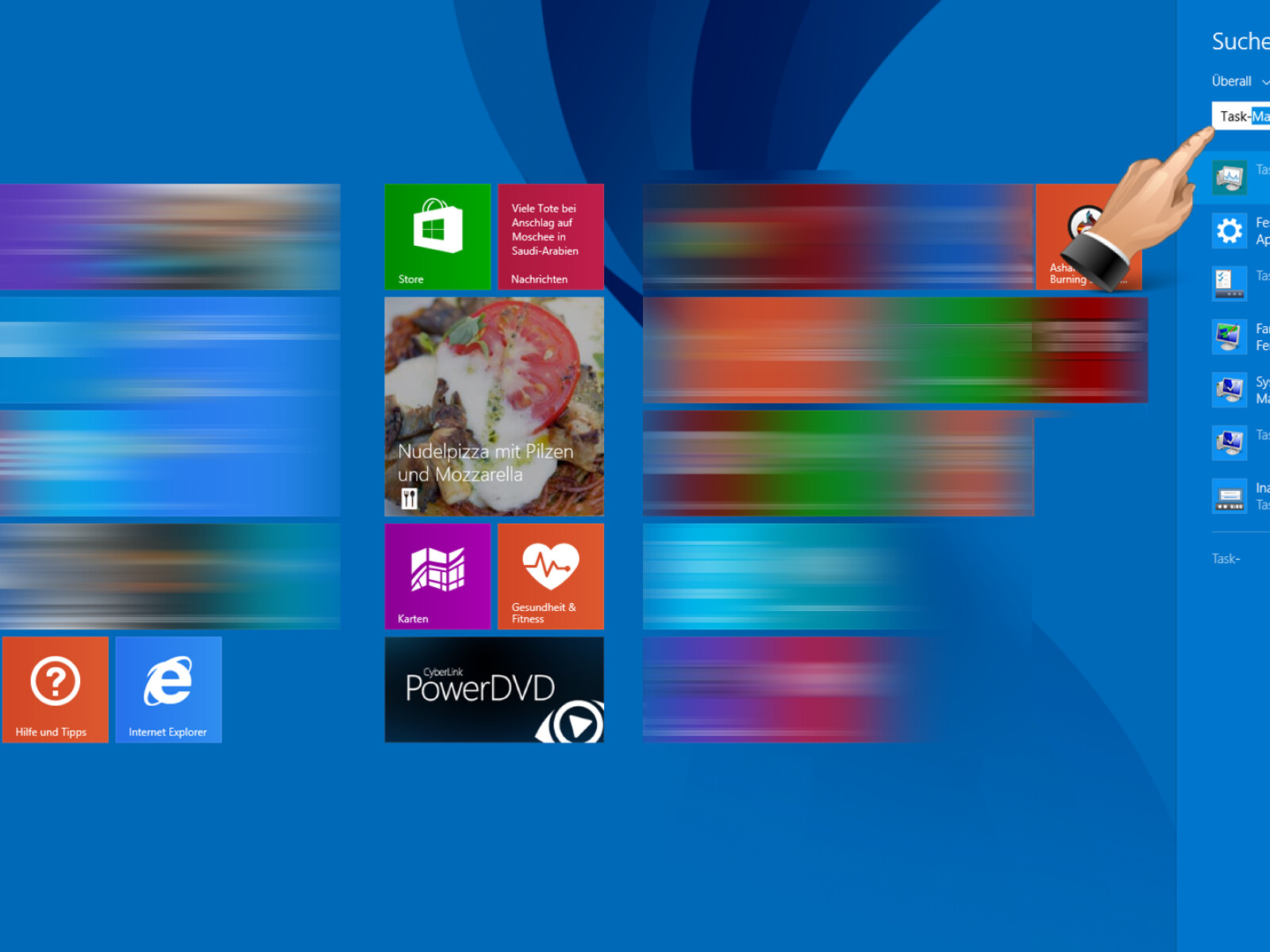Select the checklist taskbar search result
Image resolution: width=1270 pixels, height=952 pixels.
(x=1240, y=283)
